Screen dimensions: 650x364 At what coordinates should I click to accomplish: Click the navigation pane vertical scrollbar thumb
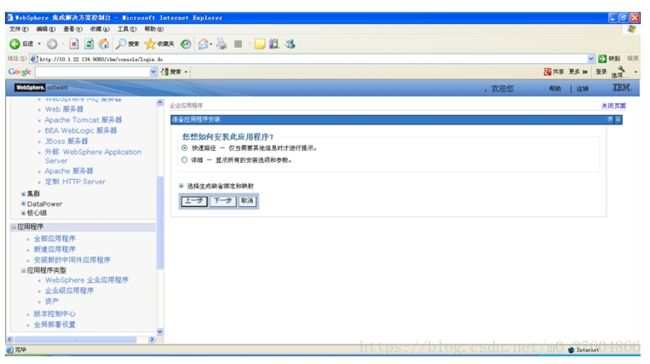click(160, 223)
